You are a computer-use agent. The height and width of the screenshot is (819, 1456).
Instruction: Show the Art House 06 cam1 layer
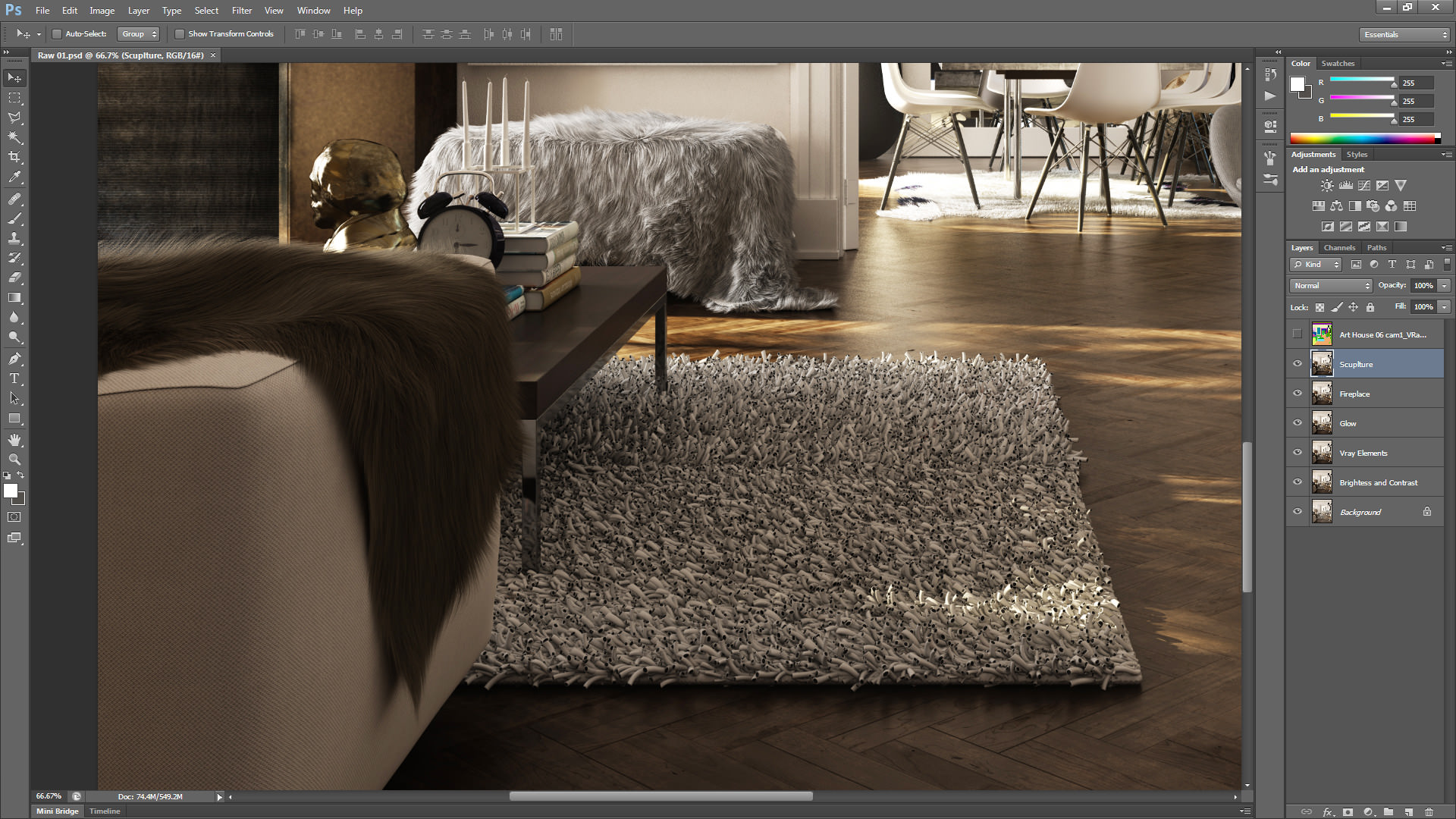pos(1297,334)
